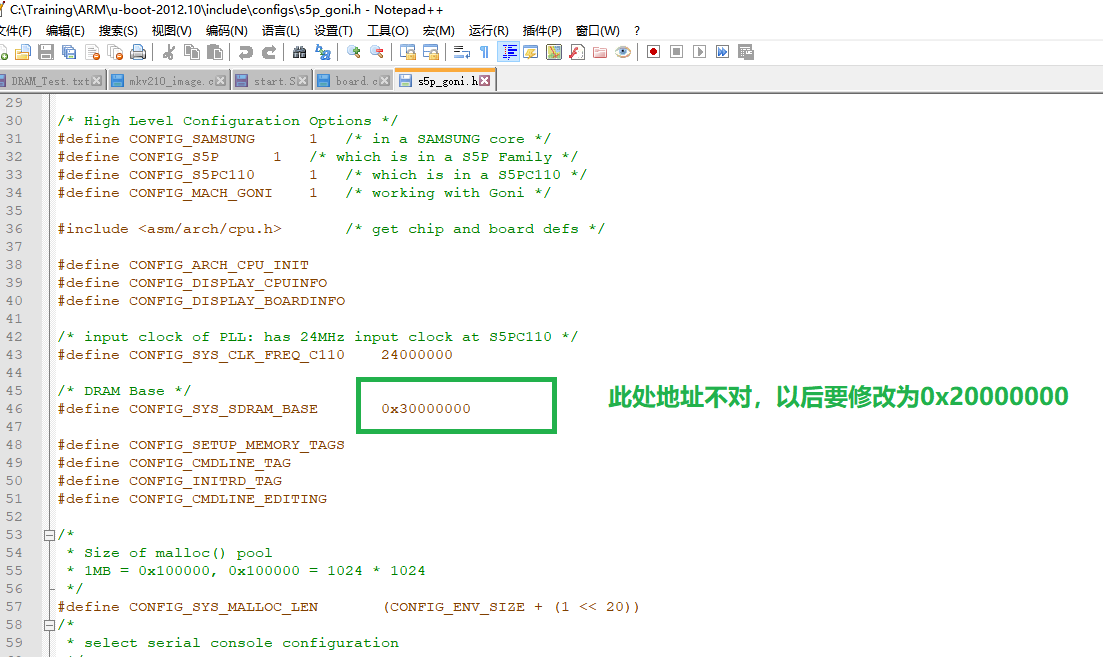Click CONFIG_SYS_MALLOC_LEN on line 57
Screen dimensions: 1103x657
(223, 607)
